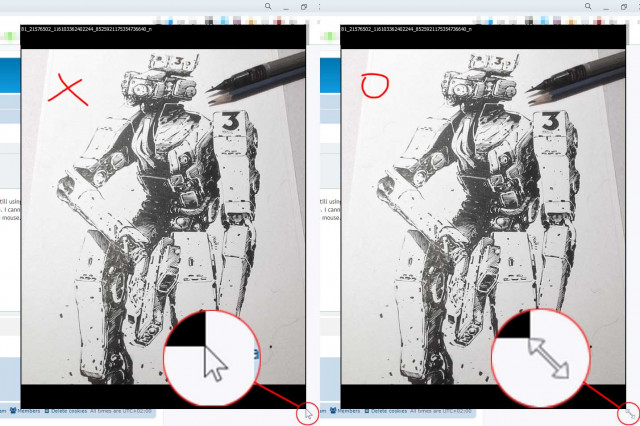Viewport: 640px width, 426px height.
Task: Open the three-dot menu between the two windows
Action: coord(319,7)
